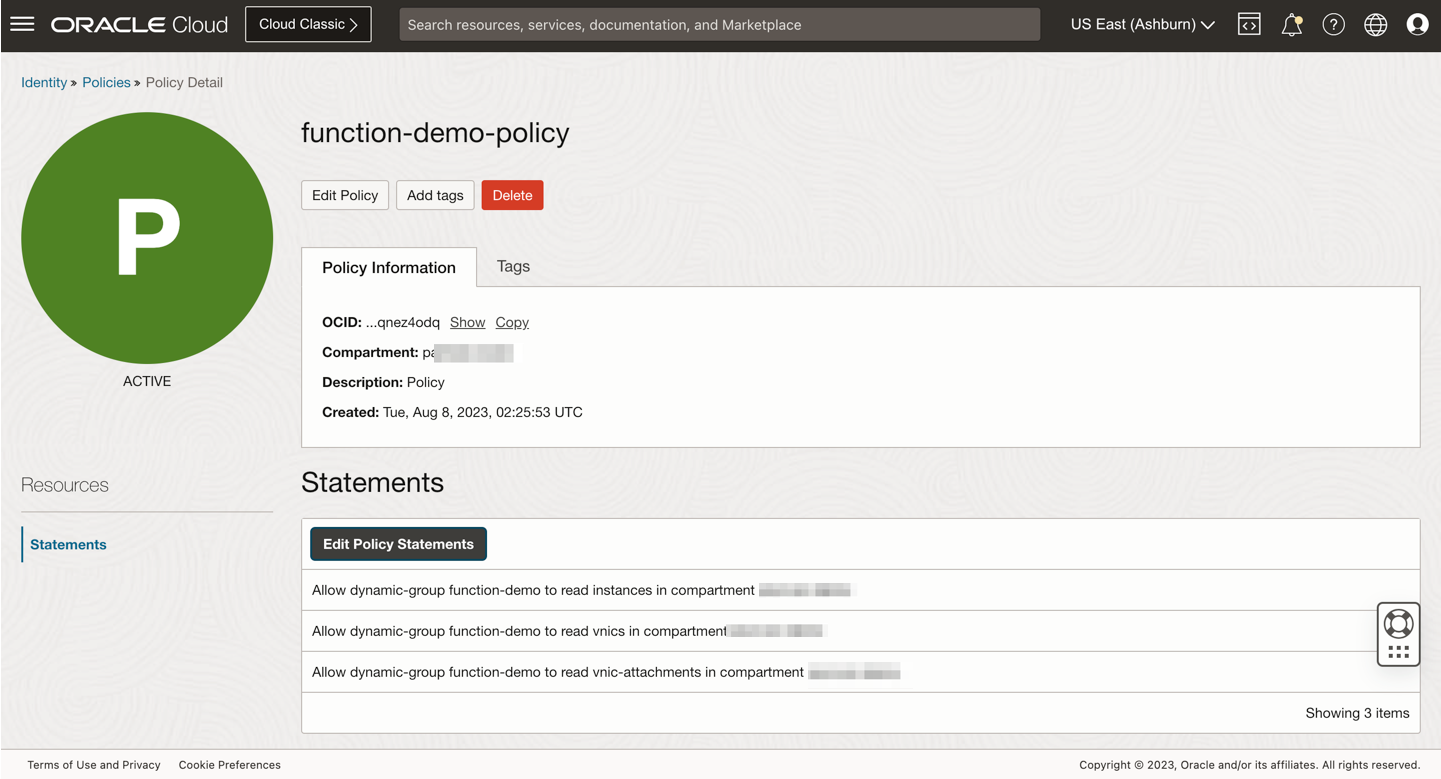Click the green P policy avatar
The width and height of the screenshot is (1441, 779).
pos(147,238)
